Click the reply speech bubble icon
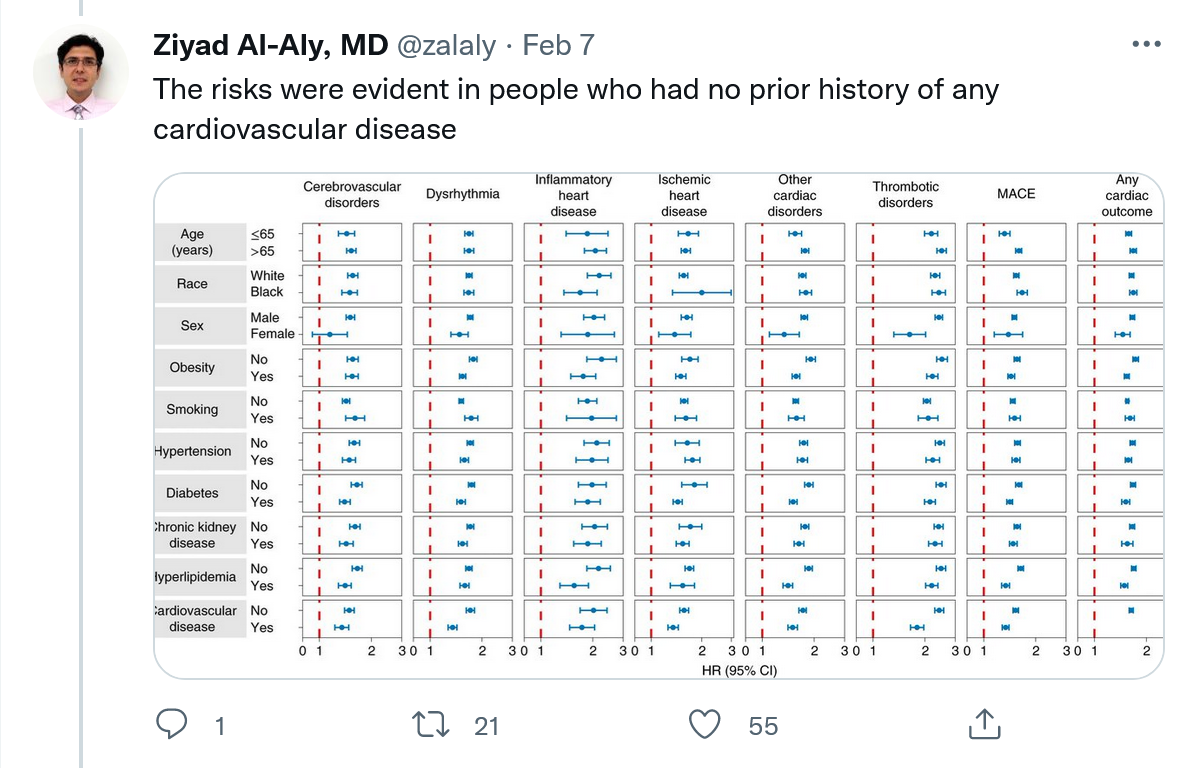Viewport: 1196px width, 768px height. [172, 724]
